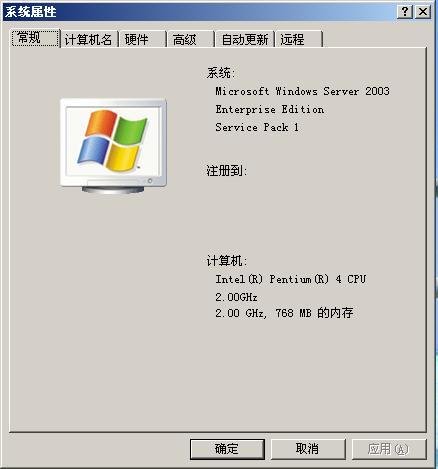
Task: Close the 系统属性 dialog with X
Action: pos(423,12)
